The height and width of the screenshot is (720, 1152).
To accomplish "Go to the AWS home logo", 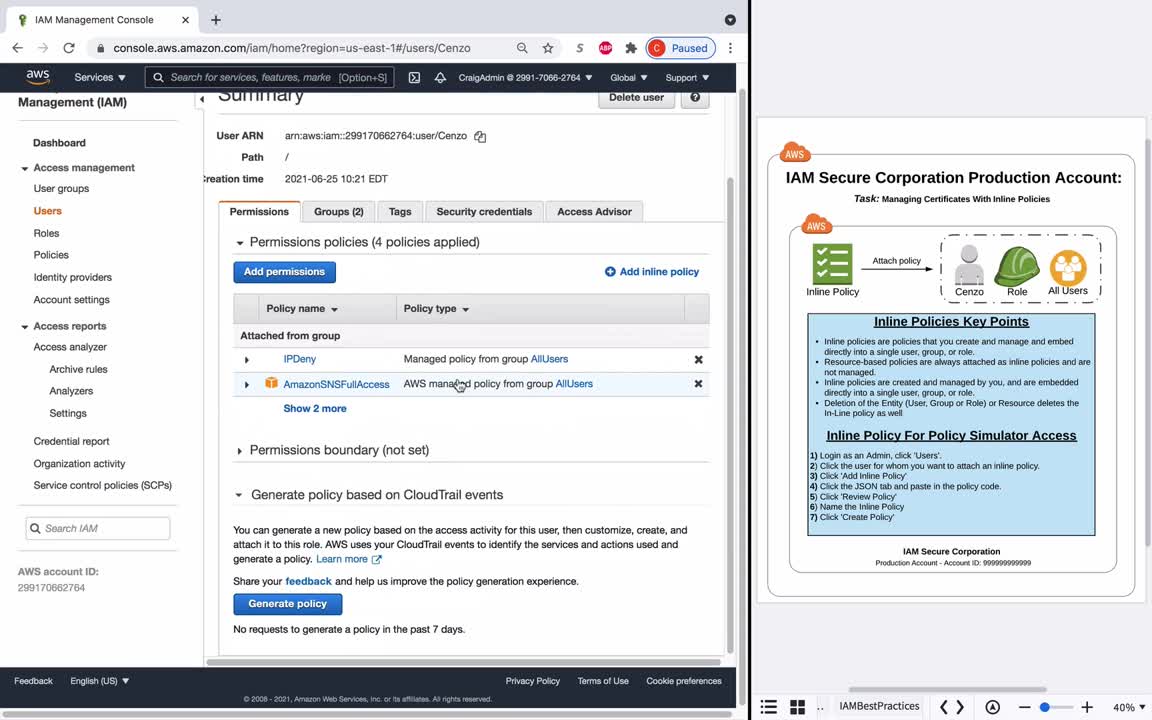I will [x=37, y=77].
